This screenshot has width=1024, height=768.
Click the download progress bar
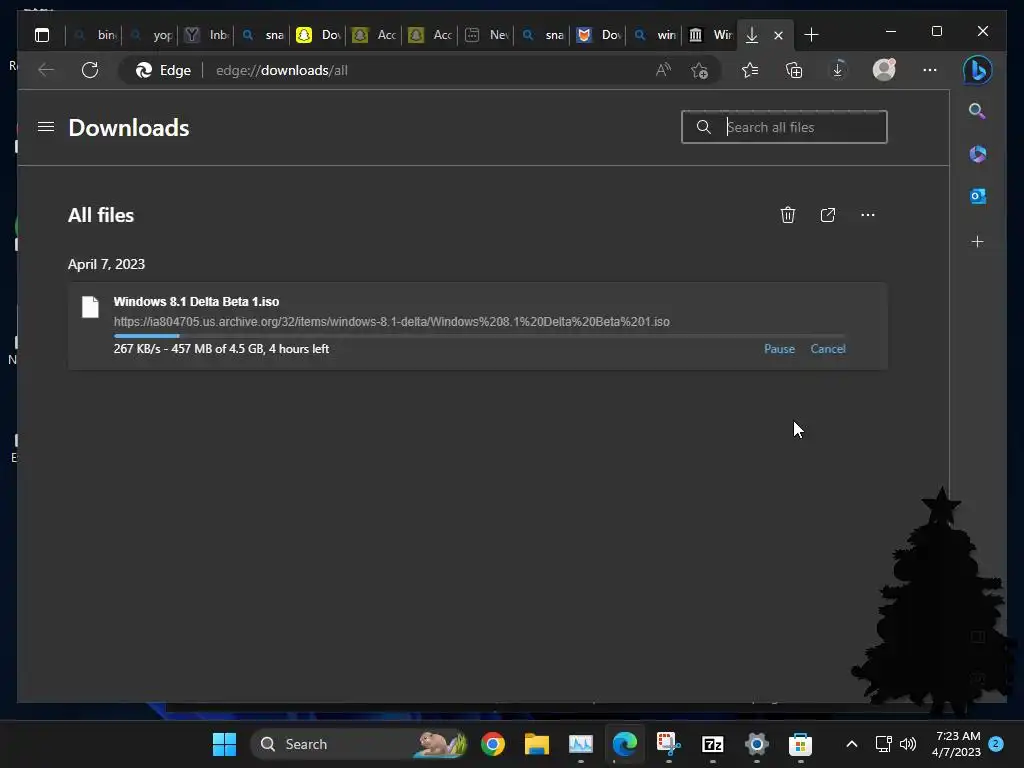pos(479,336)
